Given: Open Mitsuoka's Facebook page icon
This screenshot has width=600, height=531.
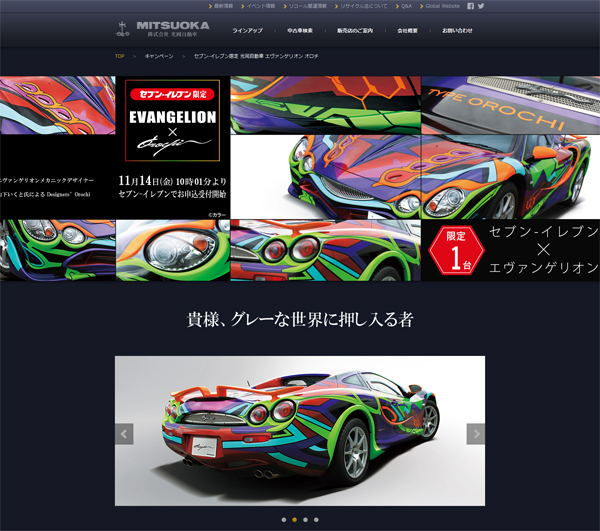Looking at the screenshot, I should (470, 6).
